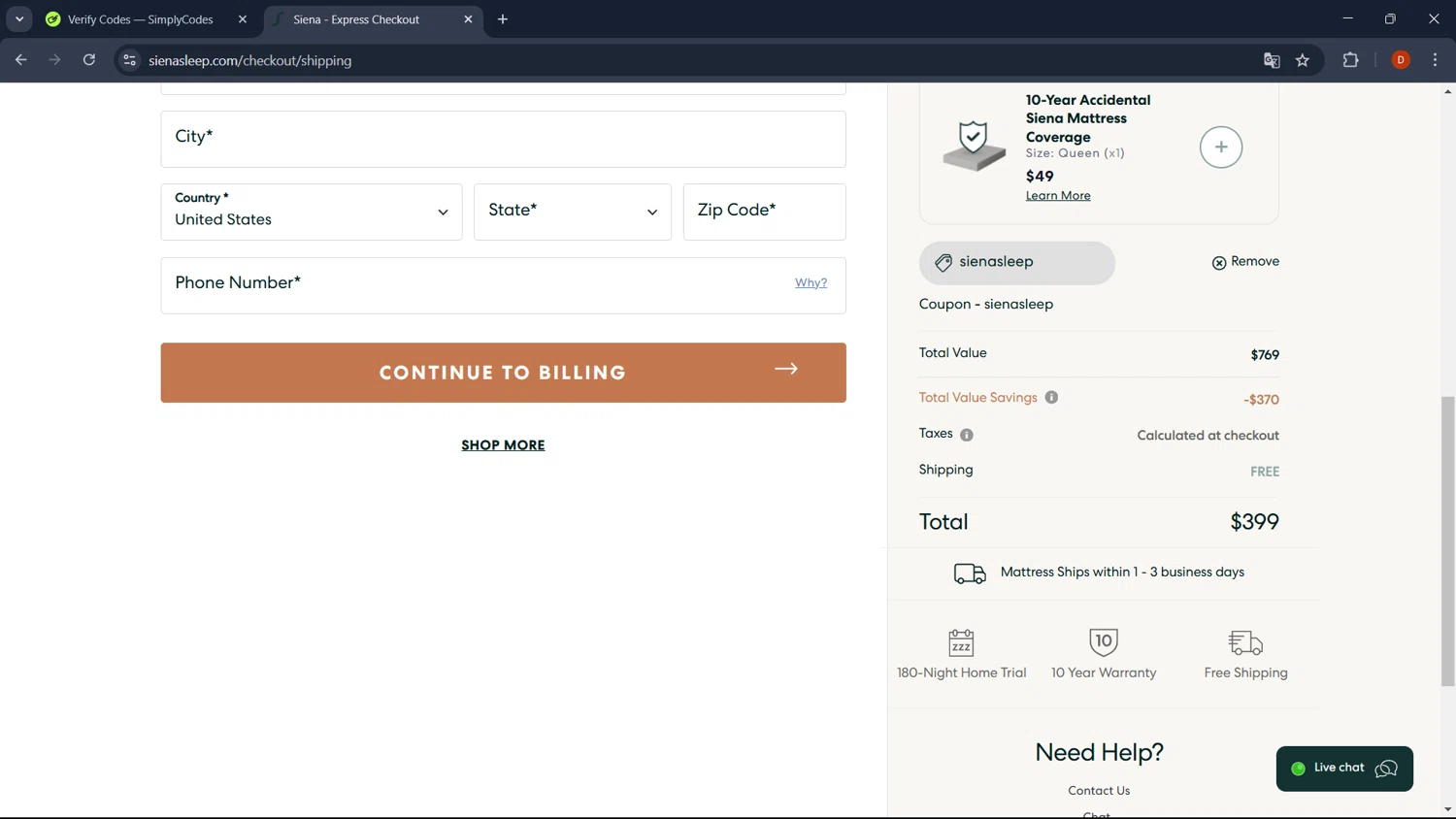1456x819 pixels.
Task: Open the State dropdown
Action: (573, 212)
